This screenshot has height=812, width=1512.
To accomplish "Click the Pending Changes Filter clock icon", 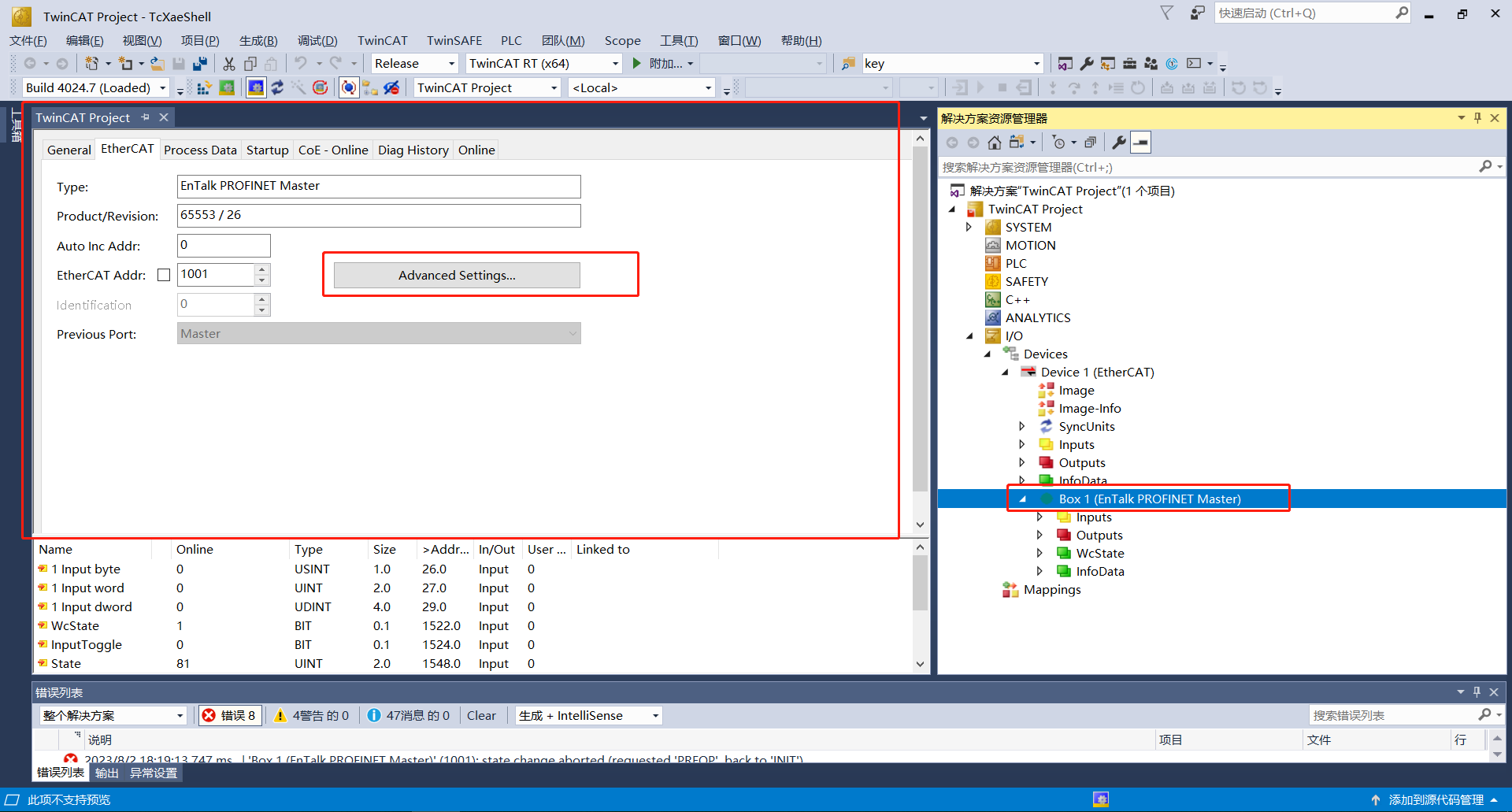I will click(x=1059, y=143).
